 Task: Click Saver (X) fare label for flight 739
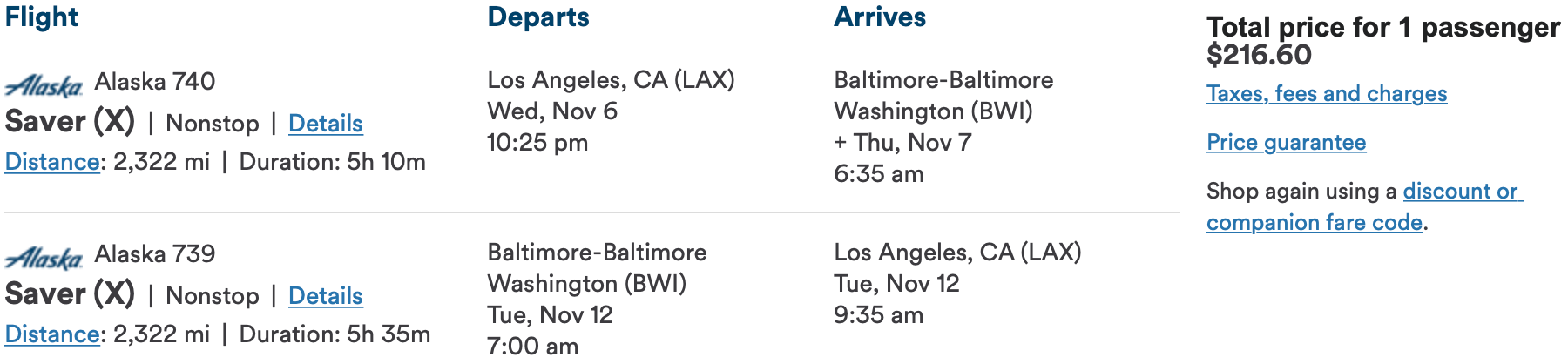click(70, 293)
